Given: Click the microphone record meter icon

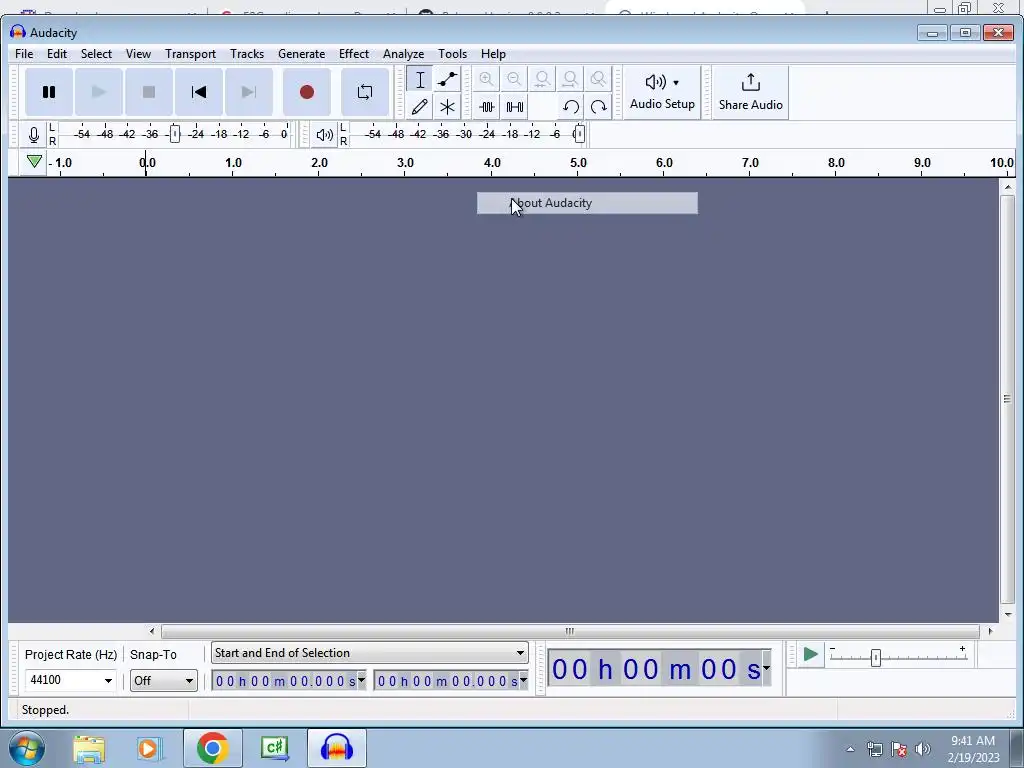Looking at the screenshot, I should pos(34,135).
